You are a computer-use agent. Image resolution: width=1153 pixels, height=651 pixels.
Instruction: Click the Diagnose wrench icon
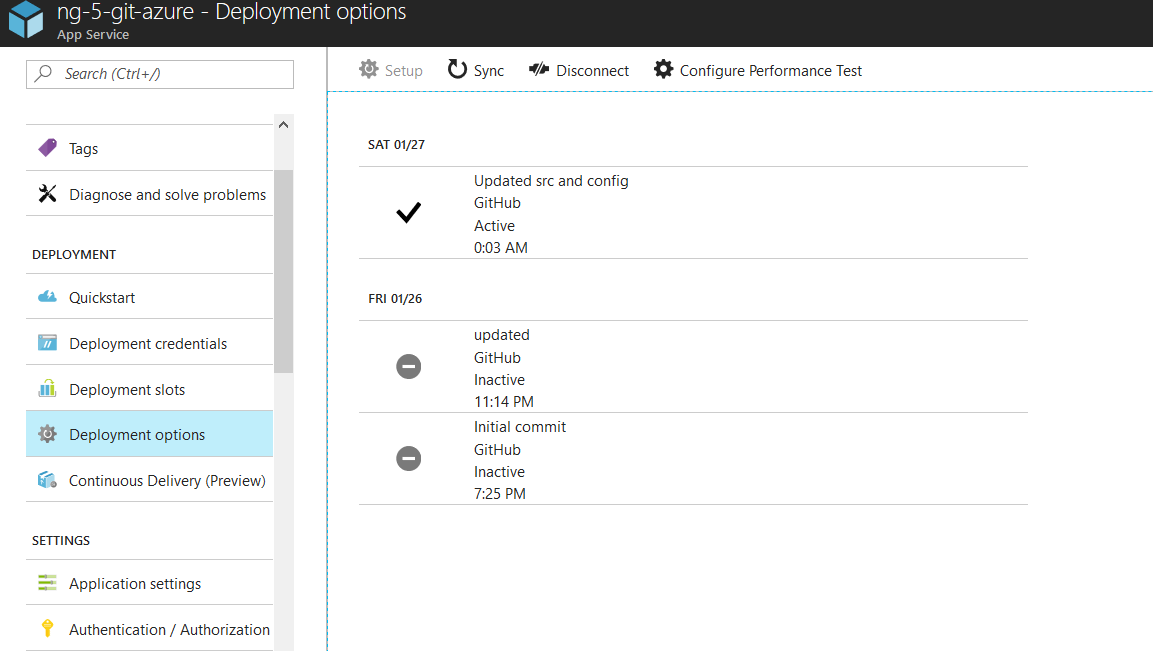coord(47,193)
